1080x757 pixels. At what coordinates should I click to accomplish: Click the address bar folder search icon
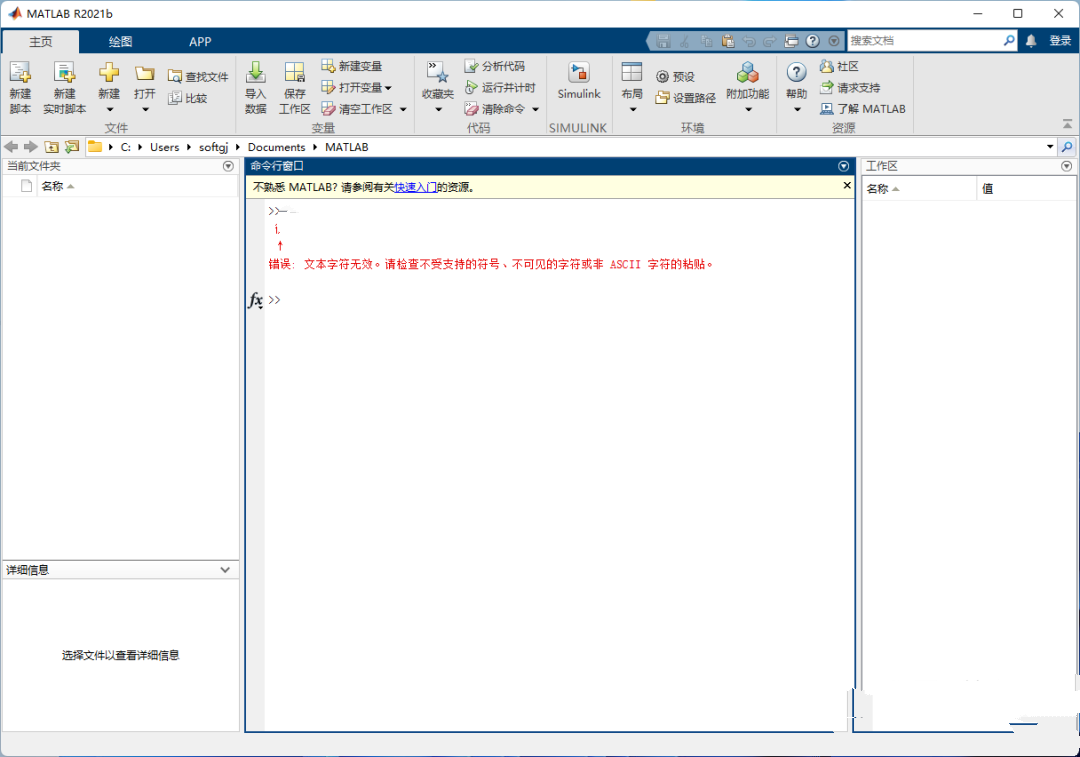coord(1067,147)
